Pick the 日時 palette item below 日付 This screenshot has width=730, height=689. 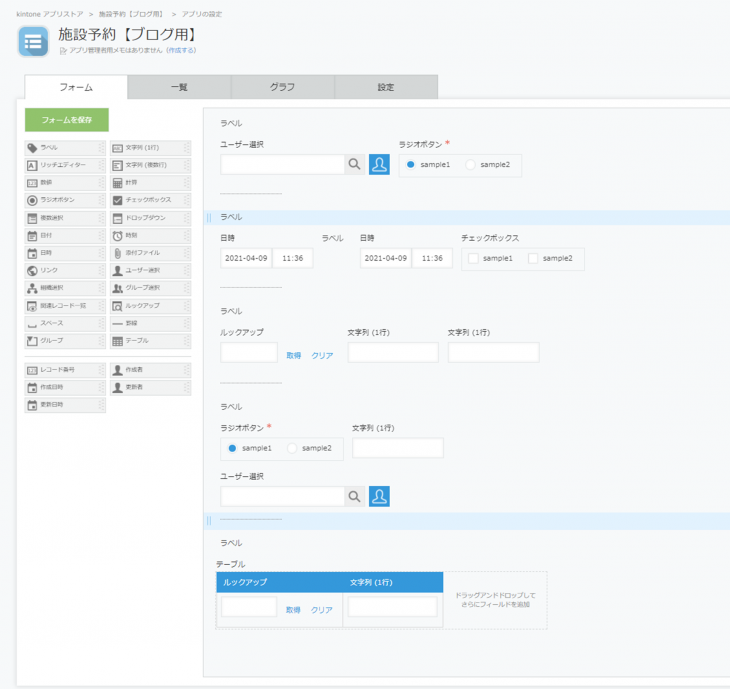[x=65, y=253]
